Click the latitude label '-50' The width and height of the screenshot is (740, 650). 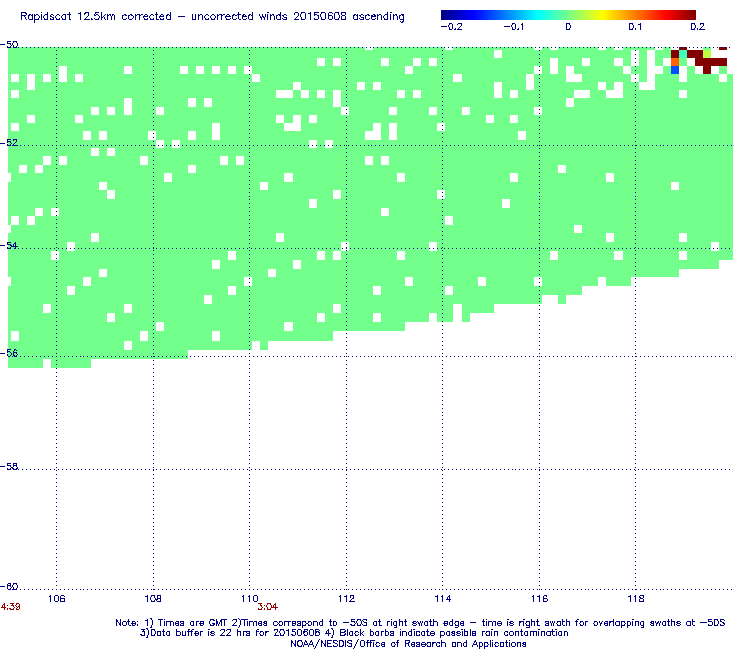click(x=9, y=45)
